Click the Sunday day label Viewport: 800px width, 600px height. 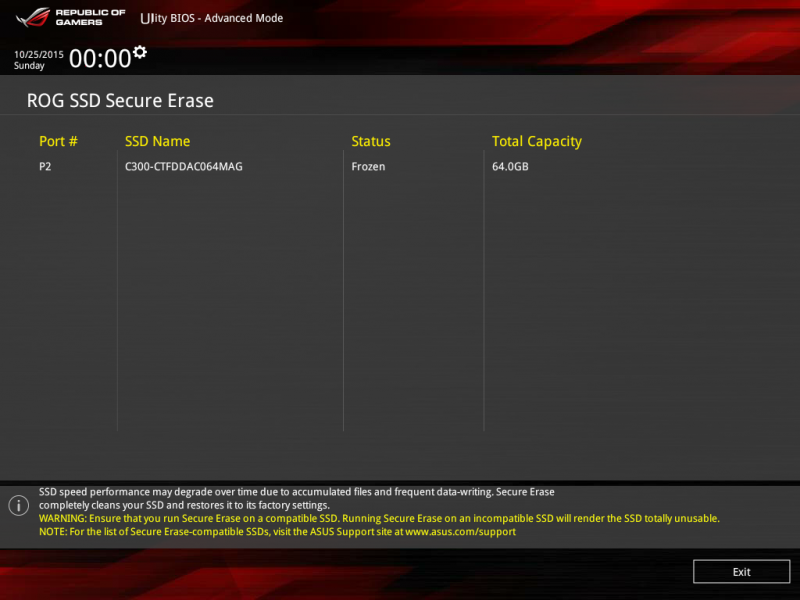[x=29, y=66]
